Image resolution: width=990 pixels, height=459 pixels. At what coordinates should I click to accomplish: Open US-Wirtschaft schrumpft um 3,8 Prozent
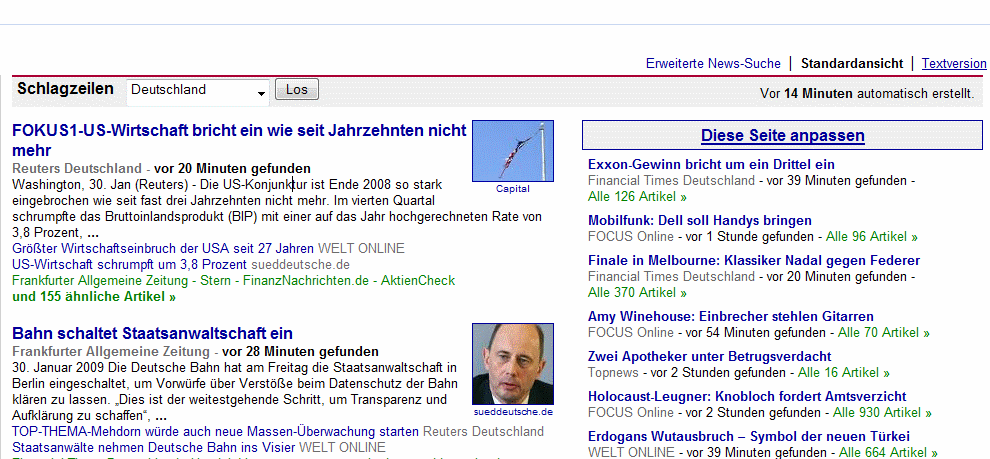point(130,265)
